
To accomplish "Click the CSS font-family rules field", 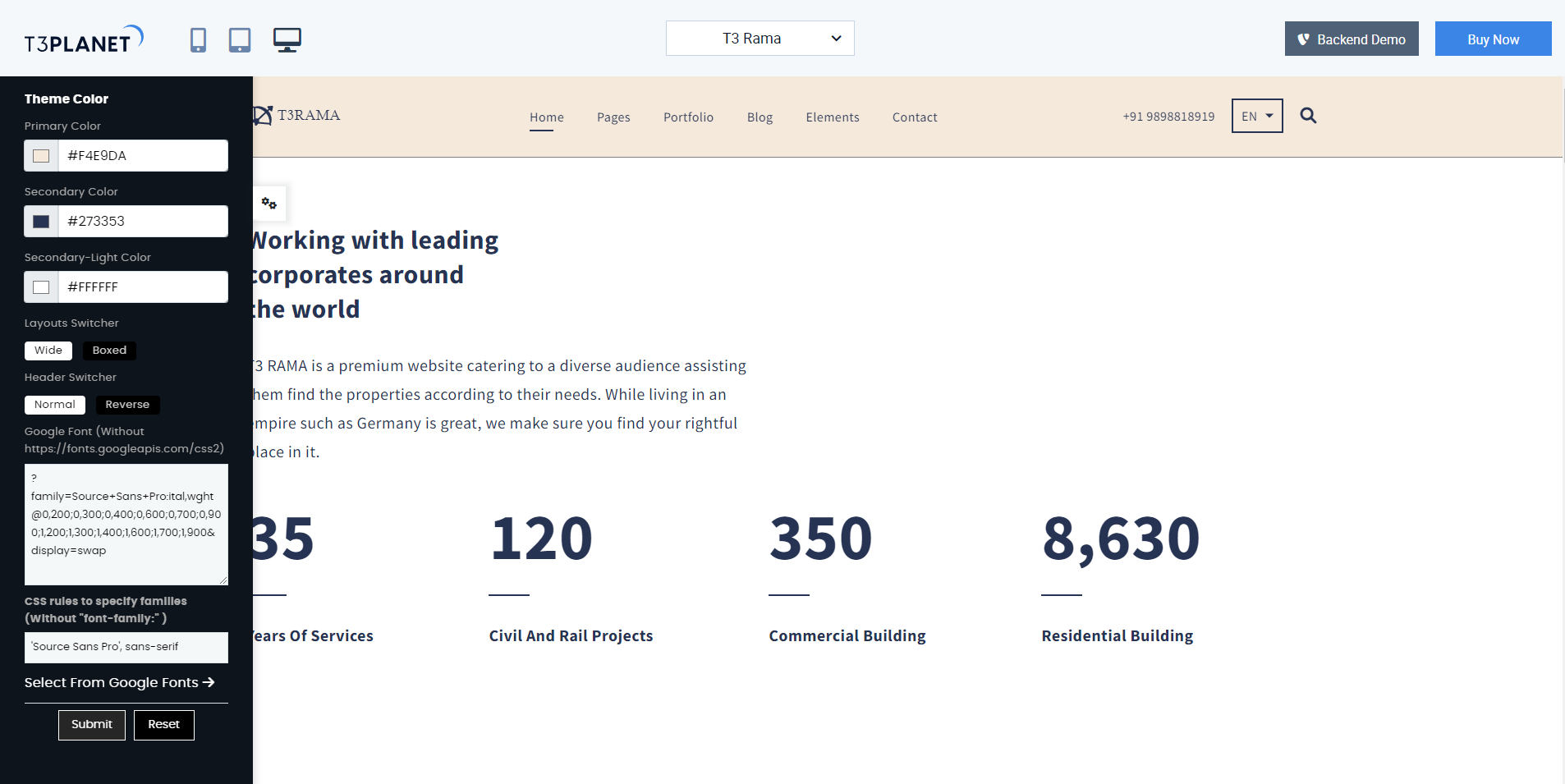I will pos(126,647).
